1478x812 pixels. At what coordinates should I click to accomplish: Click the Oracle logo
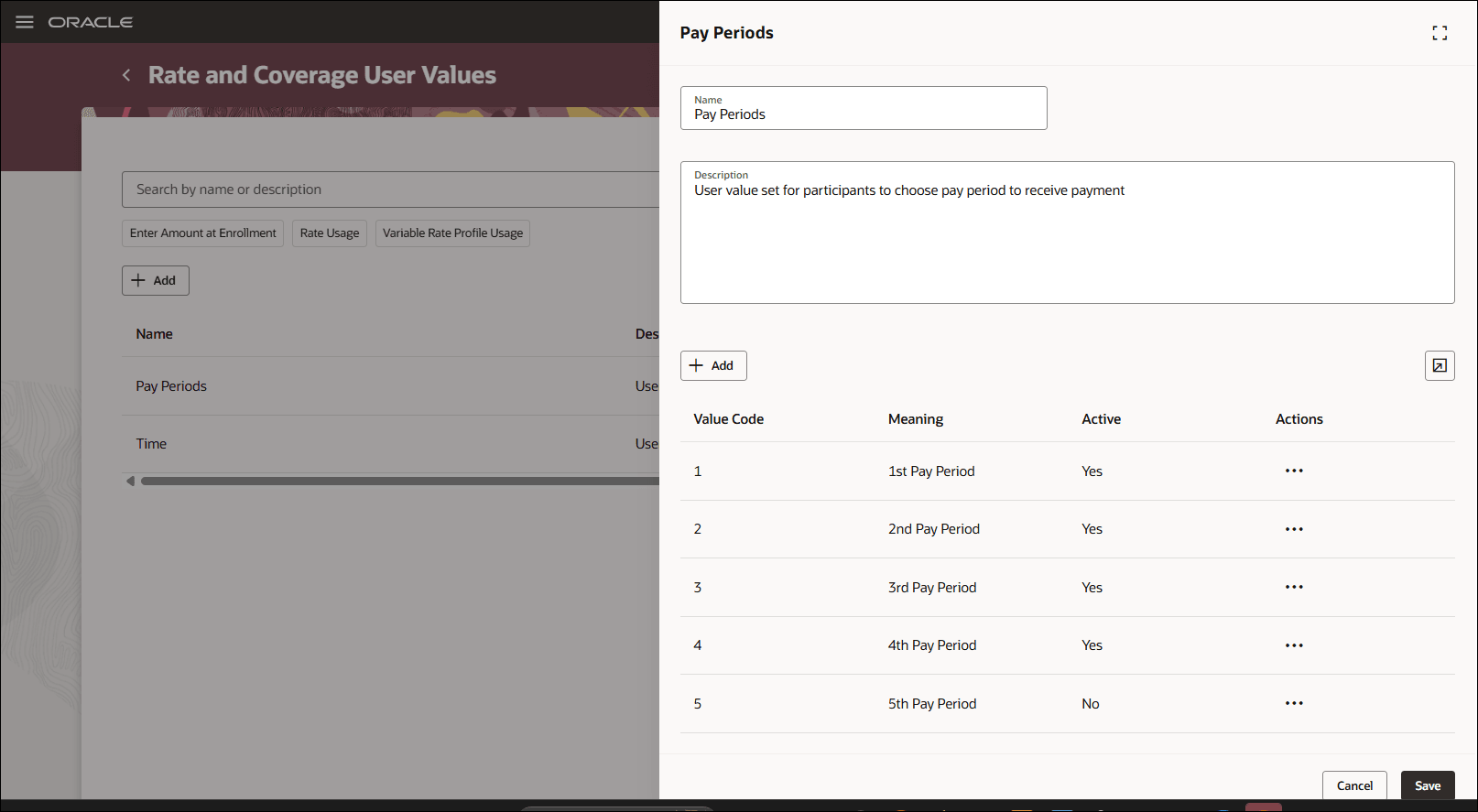tap(91, 22)
